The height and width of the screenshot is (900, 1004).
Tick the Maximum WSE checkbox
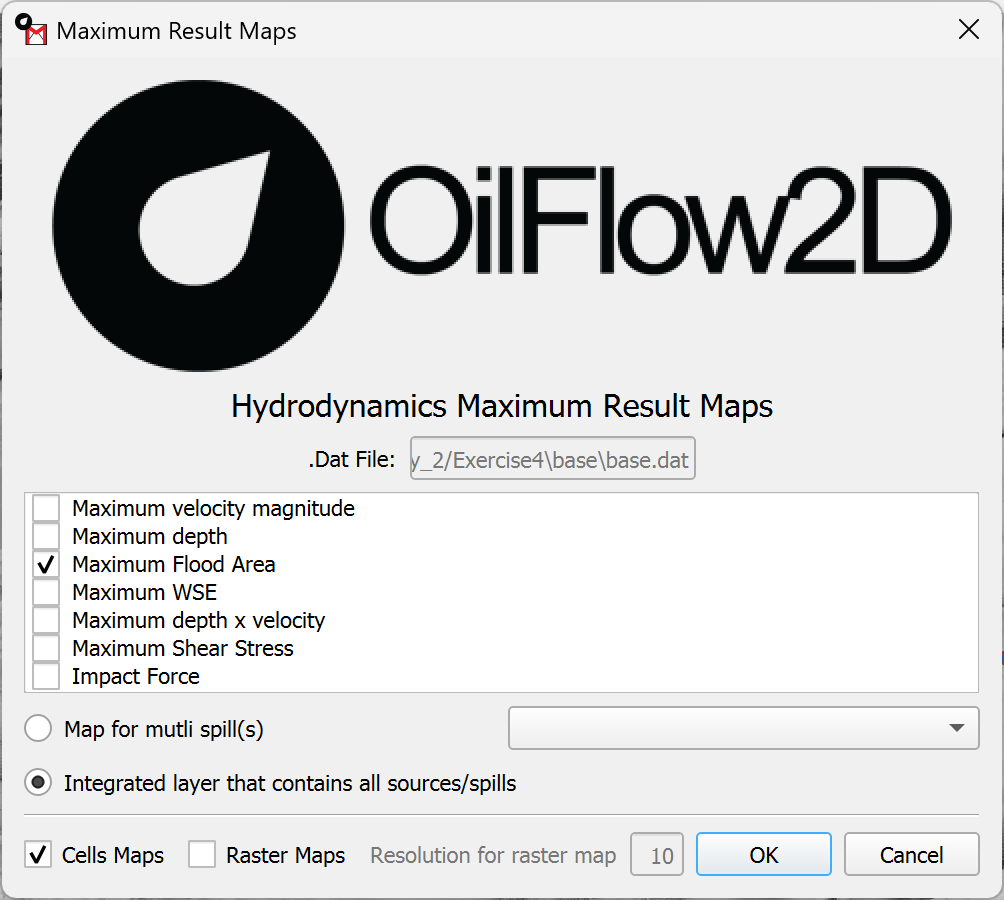46,593
